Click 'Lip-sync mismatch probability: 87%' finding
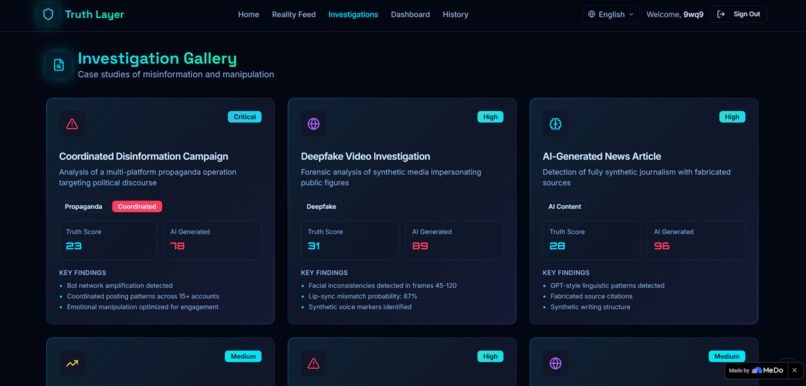 pos(363,296)
